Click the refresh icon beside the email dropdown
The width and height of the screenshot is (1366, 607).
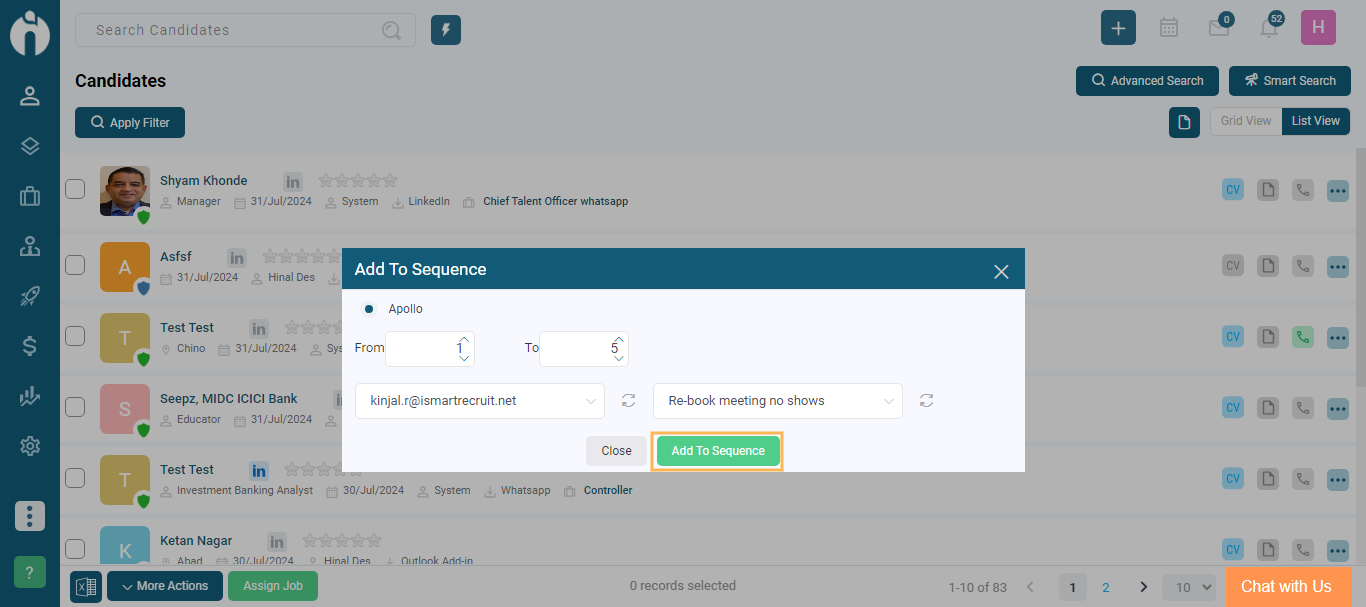[x=628, y=401]
